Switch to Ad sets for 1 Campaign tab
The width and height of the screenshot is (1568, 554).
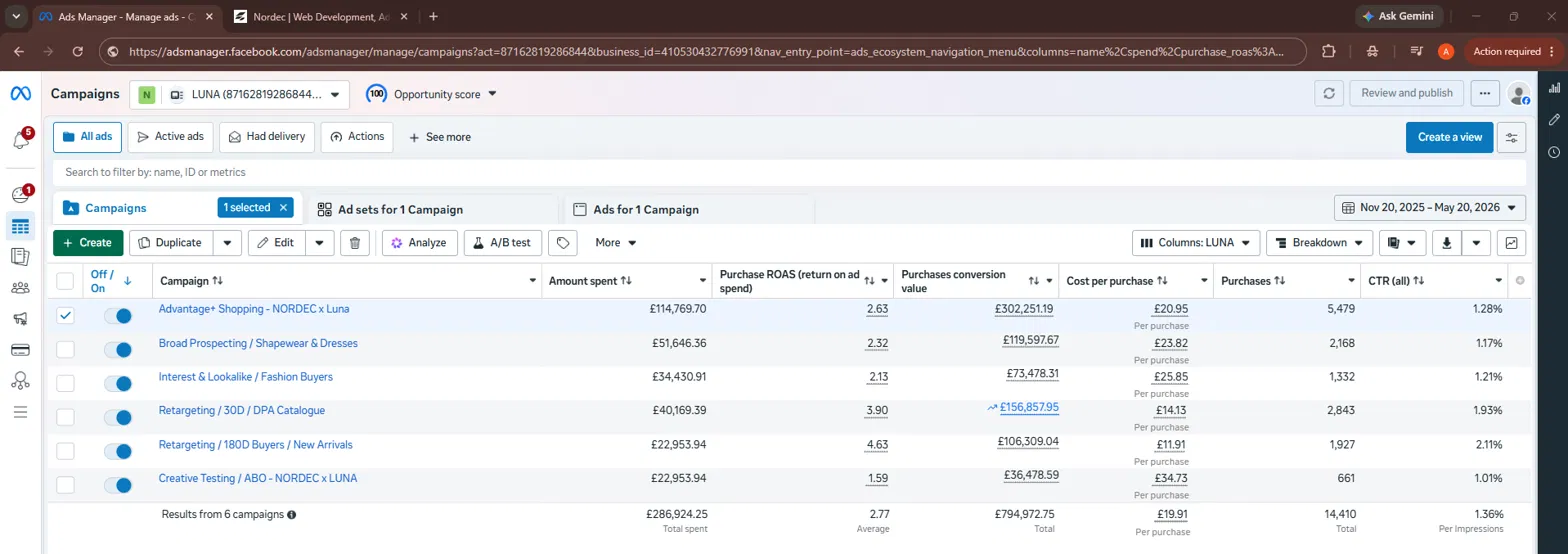coord(432,209)
